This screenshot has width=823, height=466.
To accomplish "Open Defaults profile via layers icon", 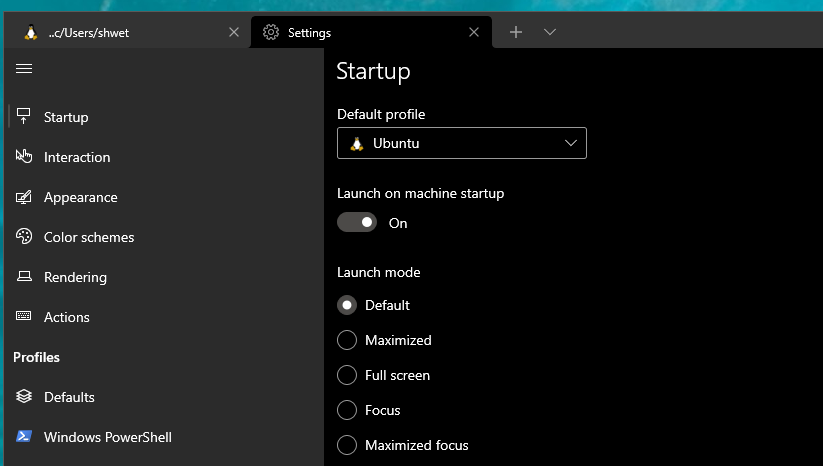I will (24, 397).
